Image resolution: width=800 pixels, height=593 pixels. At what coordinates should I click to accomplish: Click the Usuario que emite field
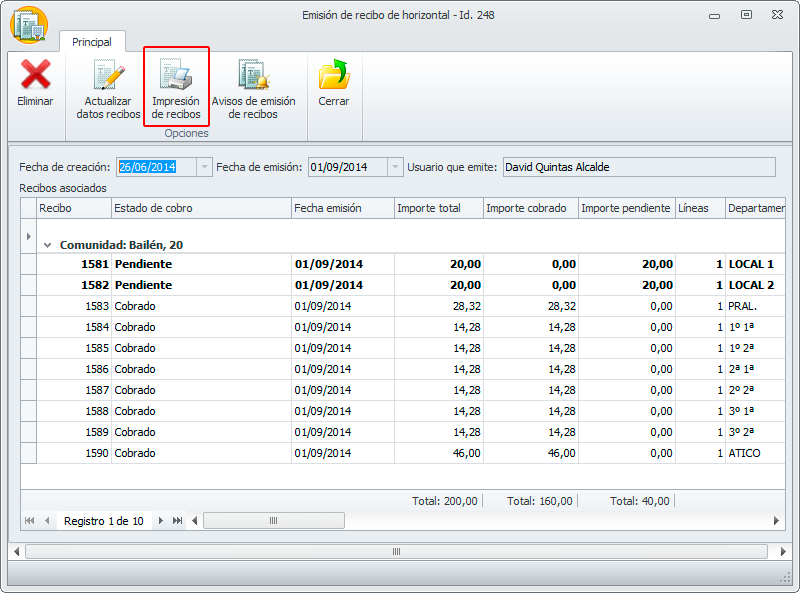pos(638,167)
